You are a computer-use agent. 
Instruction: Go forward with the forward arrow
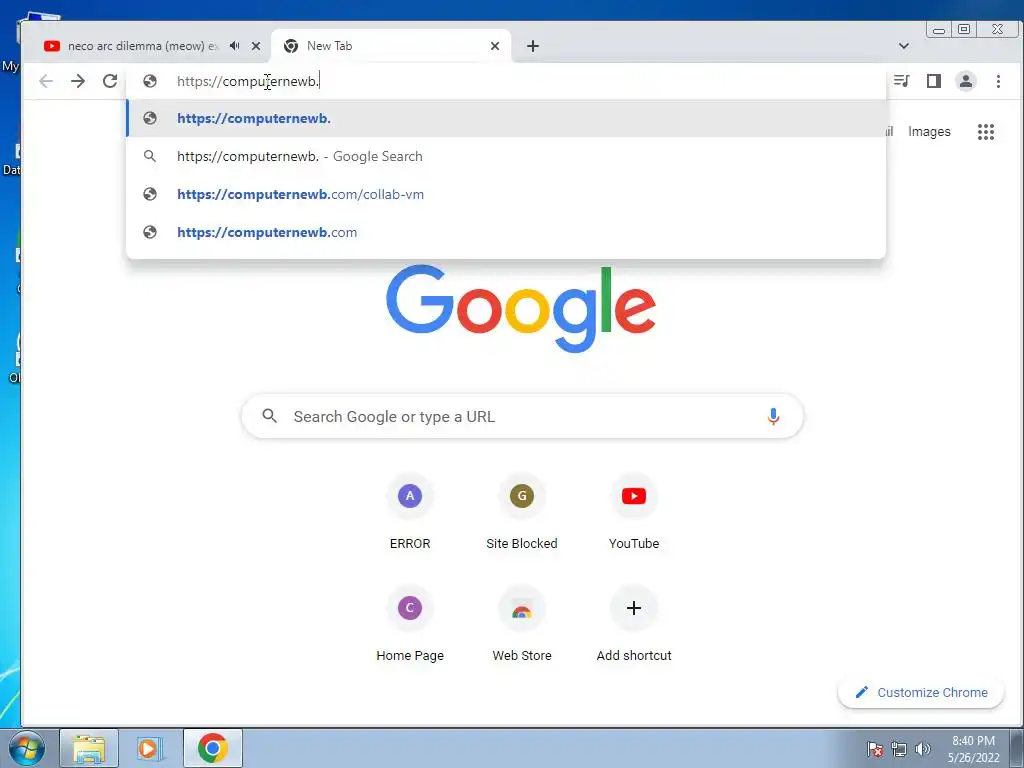[x=78, y=81]
